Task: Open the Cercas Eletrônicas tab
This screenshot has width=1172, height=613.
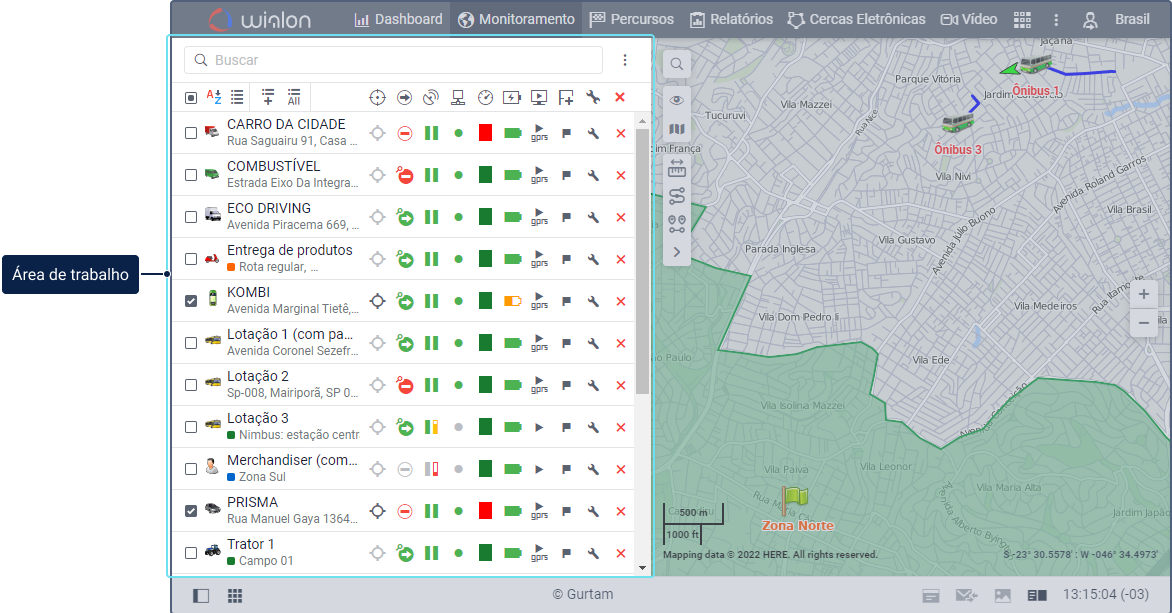Action: (856, 19)
